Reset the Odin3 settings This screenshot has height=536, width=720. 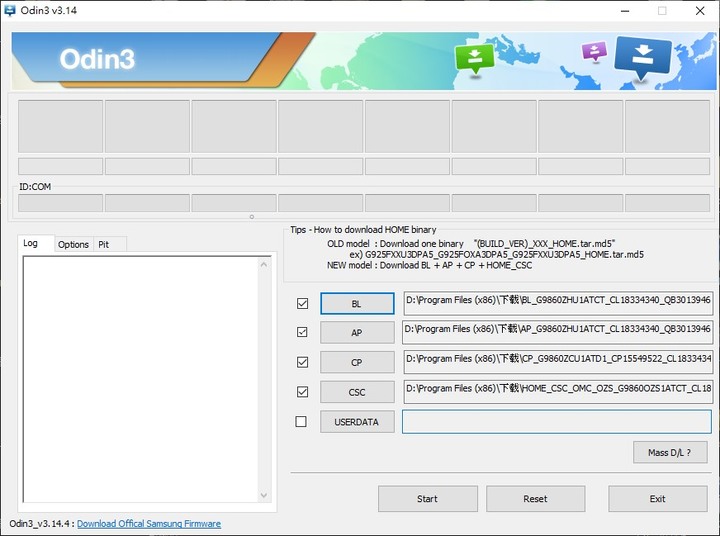535,499
